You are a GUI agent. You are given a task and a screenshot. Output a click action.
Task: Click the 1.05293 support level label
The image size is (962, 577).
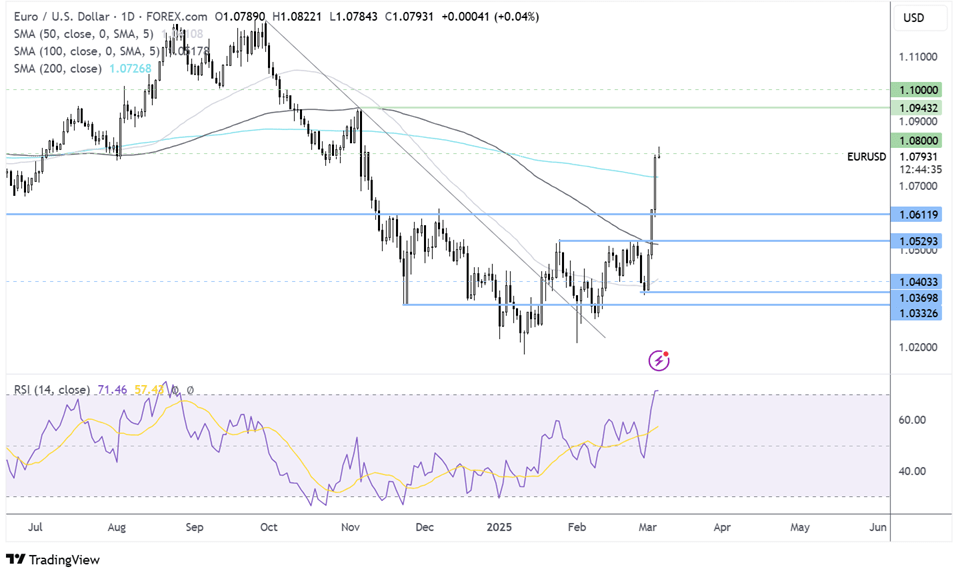coord(918,241)
